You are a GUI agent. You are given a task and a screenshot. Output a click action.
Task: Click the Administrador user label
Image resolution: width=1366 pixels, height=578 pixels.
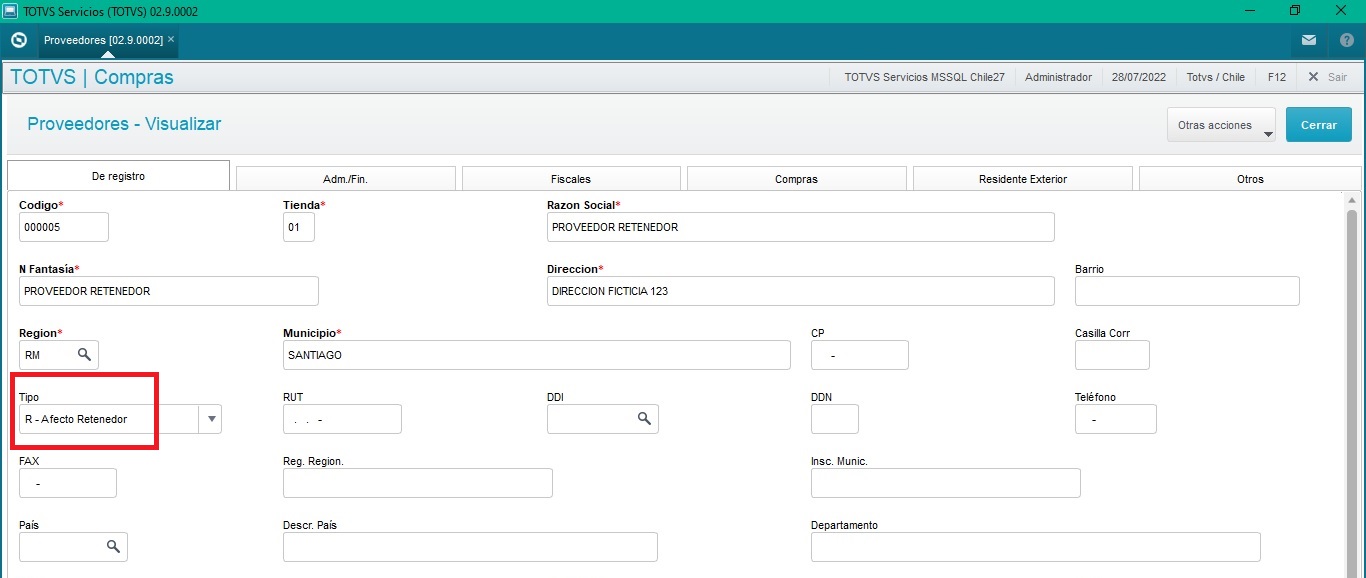click(x=1058, y=77)
